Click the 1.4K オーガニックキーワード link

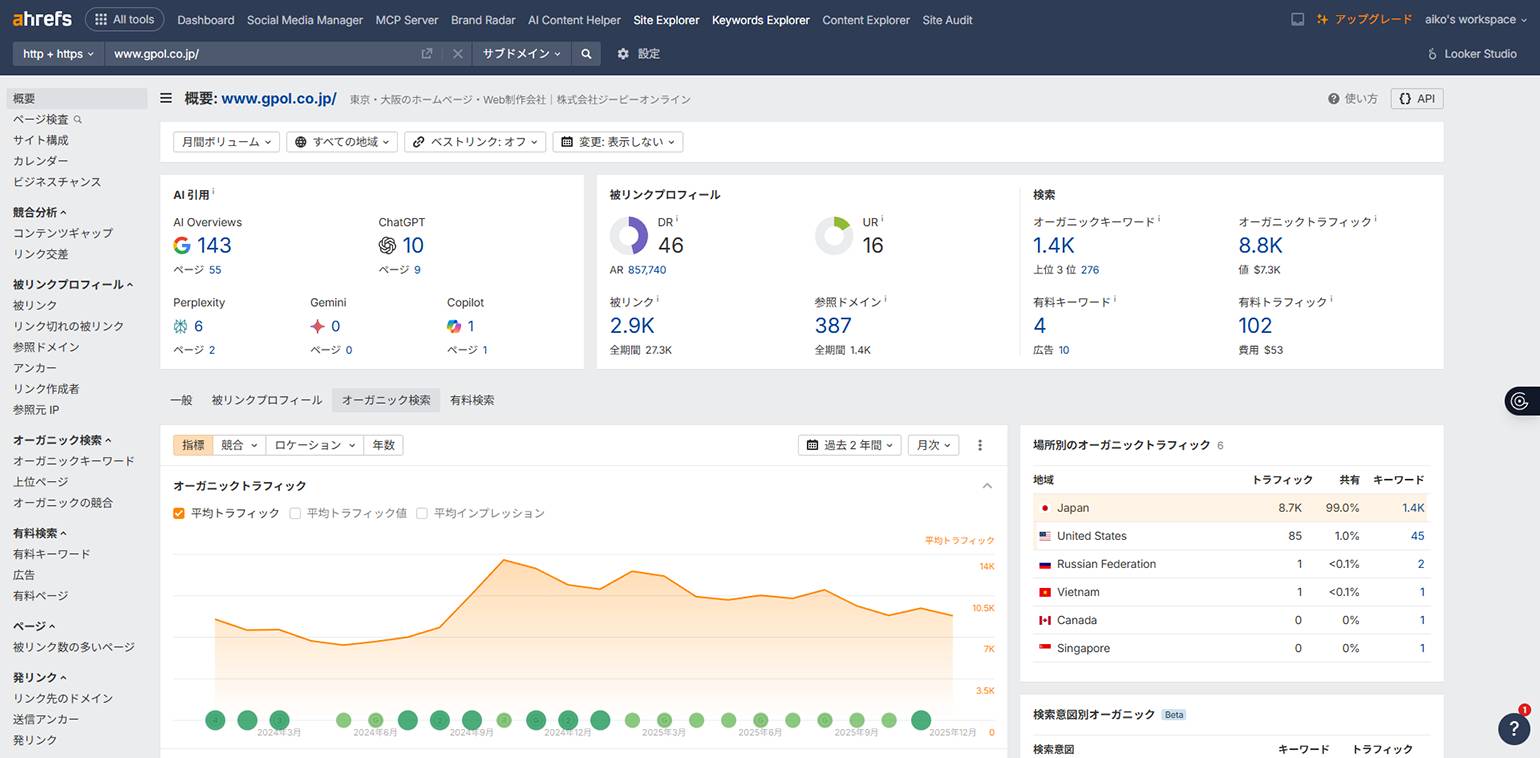click(1054, 244)
